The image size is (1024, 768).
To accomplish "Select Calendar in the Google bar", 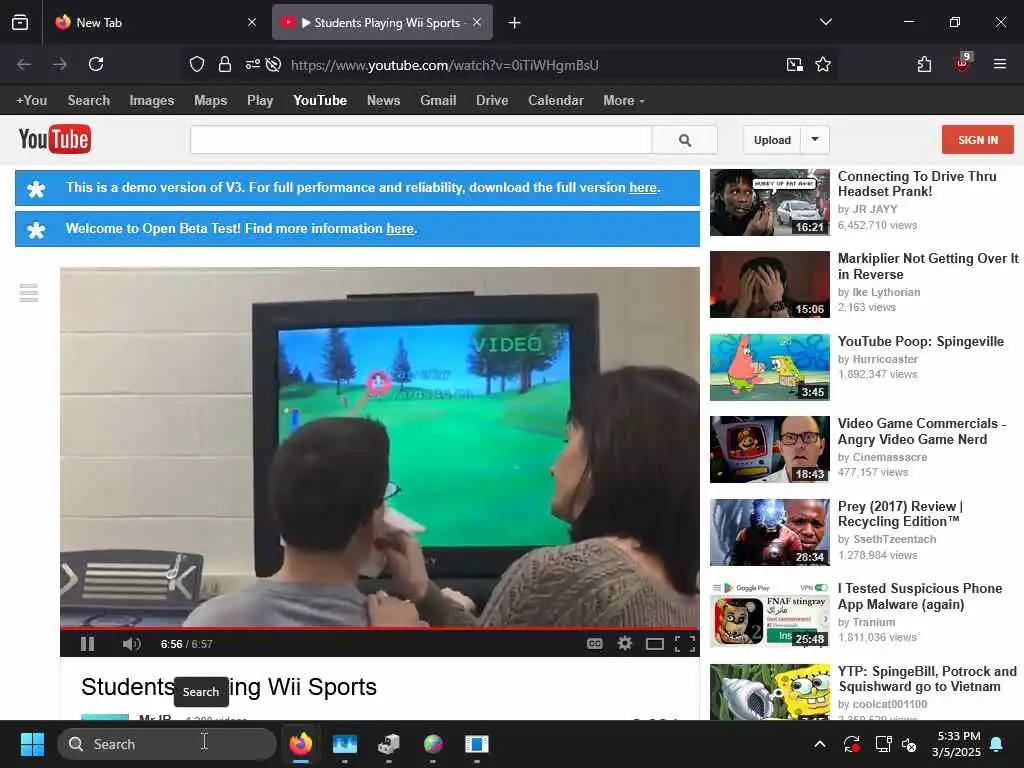I will point(556,101).
